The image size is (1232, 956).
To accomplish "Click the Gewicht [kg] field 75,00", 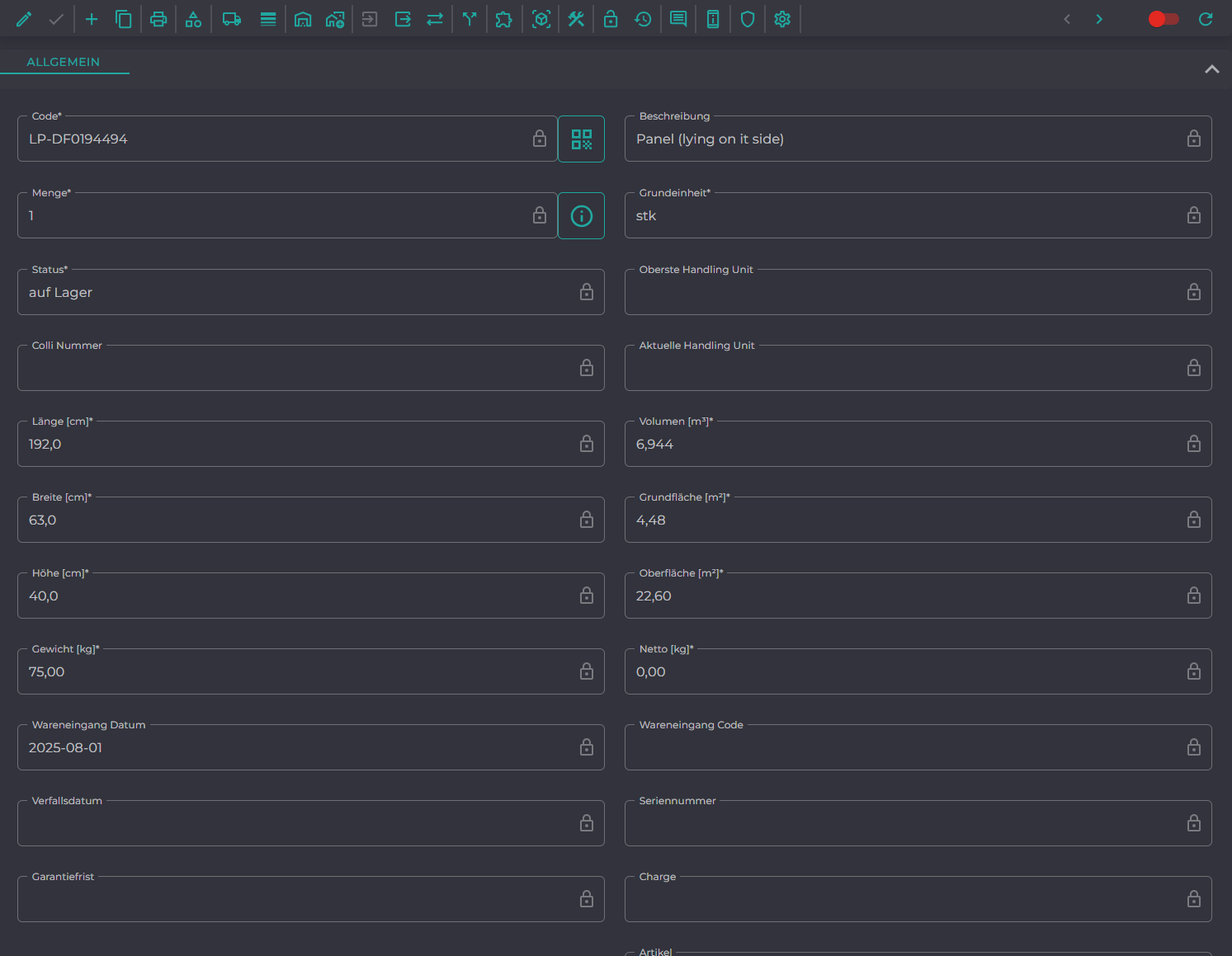I will 311,671.
